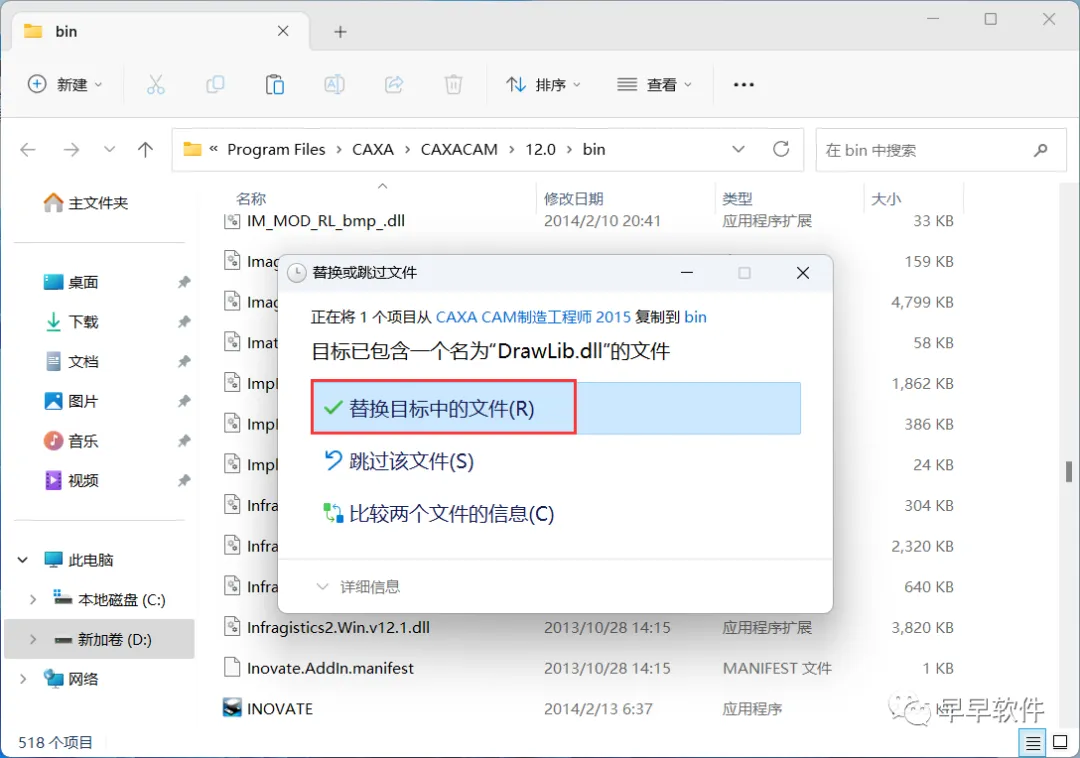Image resolution: width=1080 pixels, height=758 pixels.
Task: Open the 新建 new item dropdown
Action: [x=65, y=85]
